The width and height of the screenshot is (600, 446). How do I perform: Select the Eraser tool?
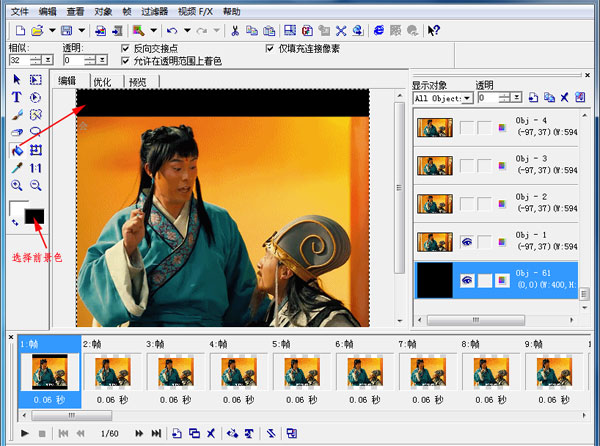click(x=16, y=132)
